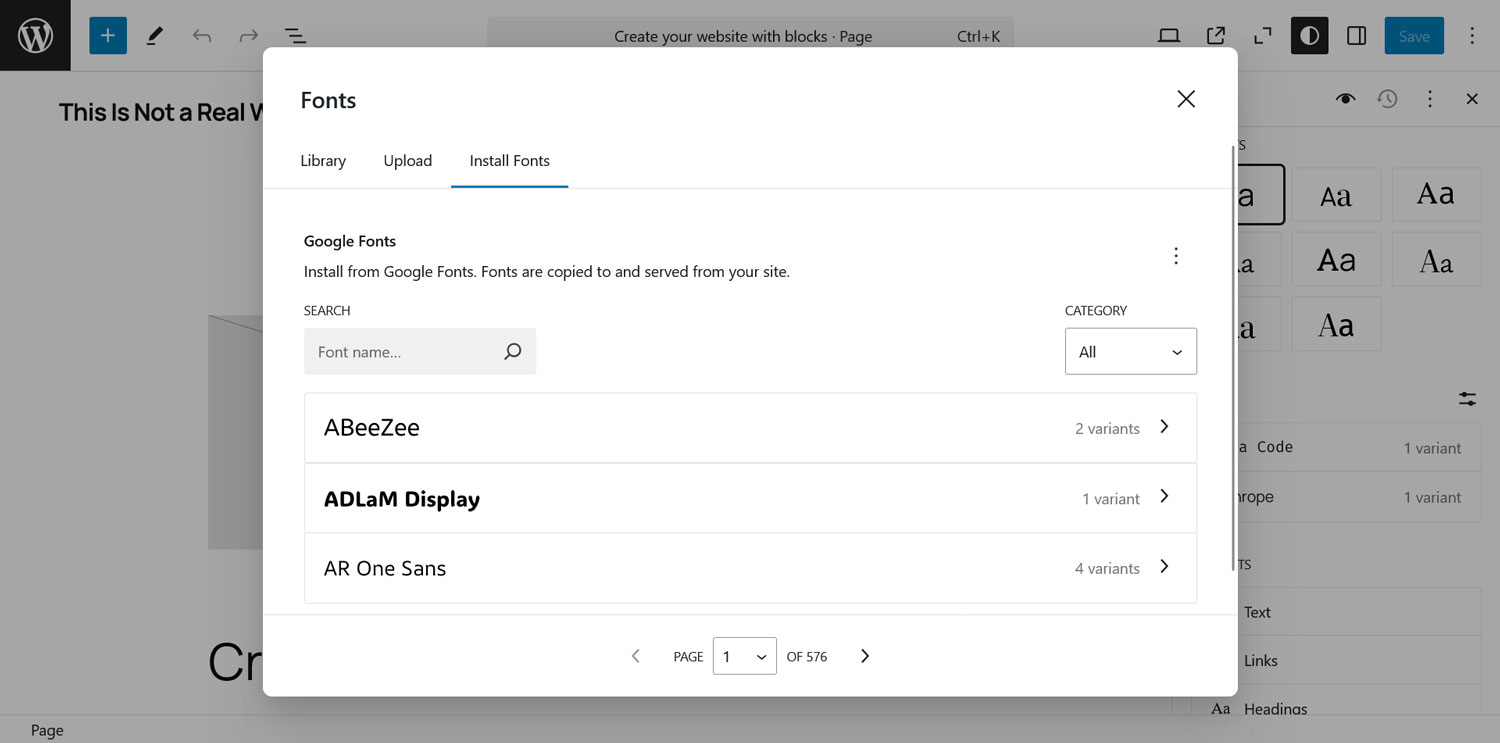Choose the third row Aa typography preset
1500x743 pixels.
pos(1336,324)
